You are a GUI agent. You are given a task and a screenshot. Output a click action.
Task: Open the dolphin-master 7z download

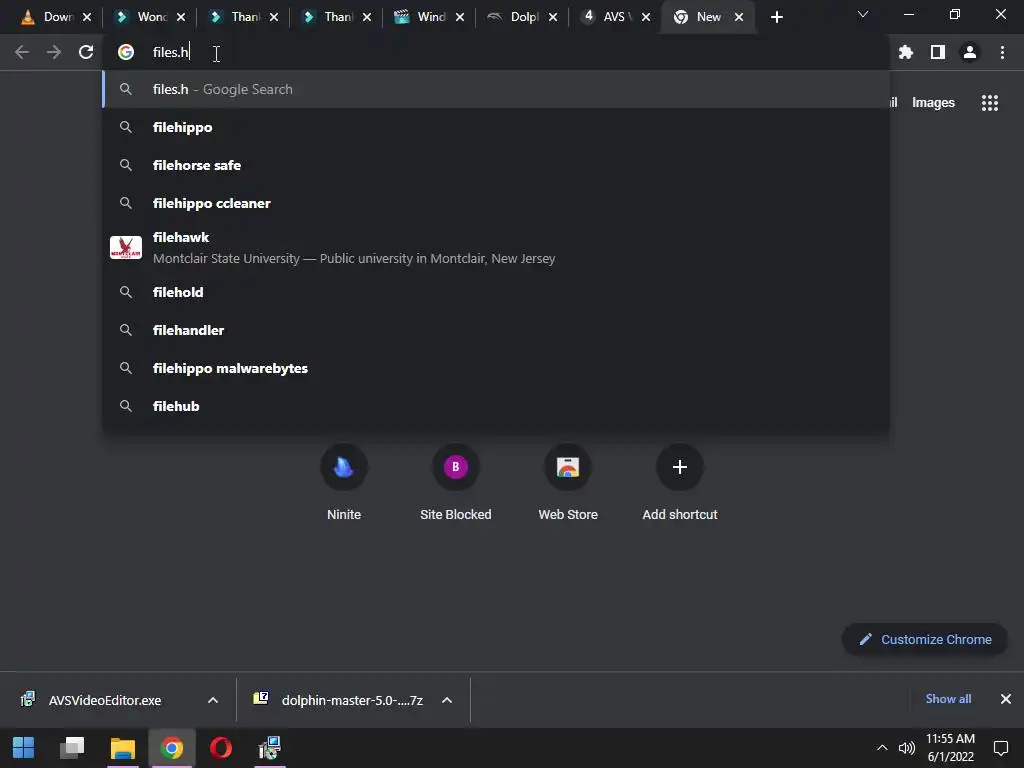click(340, 700)
